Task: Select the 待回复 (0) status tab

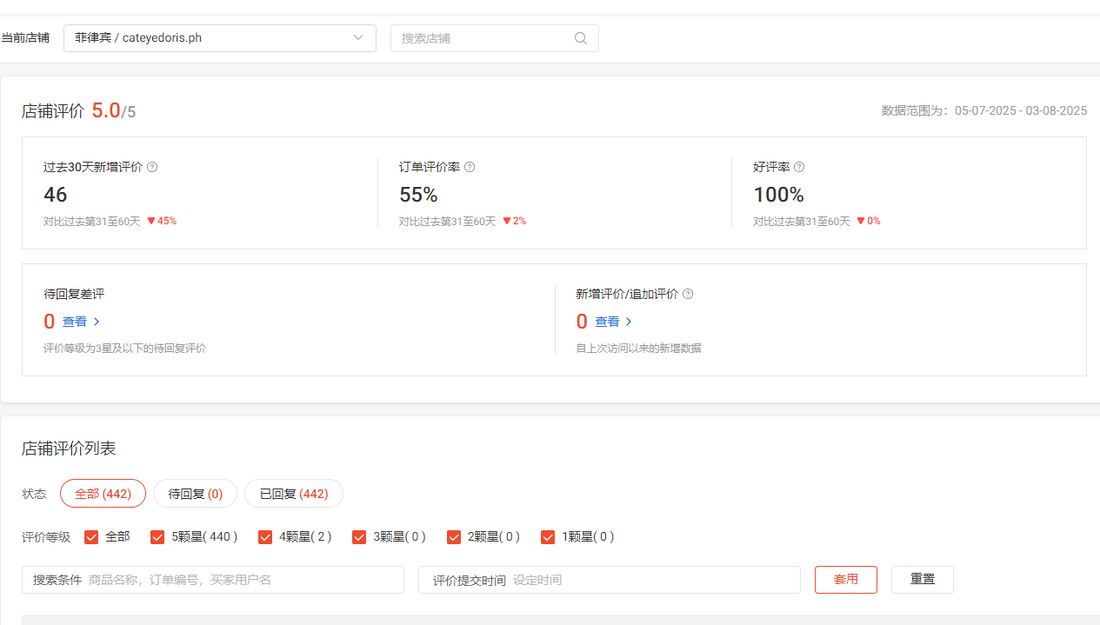Action: 195,494
